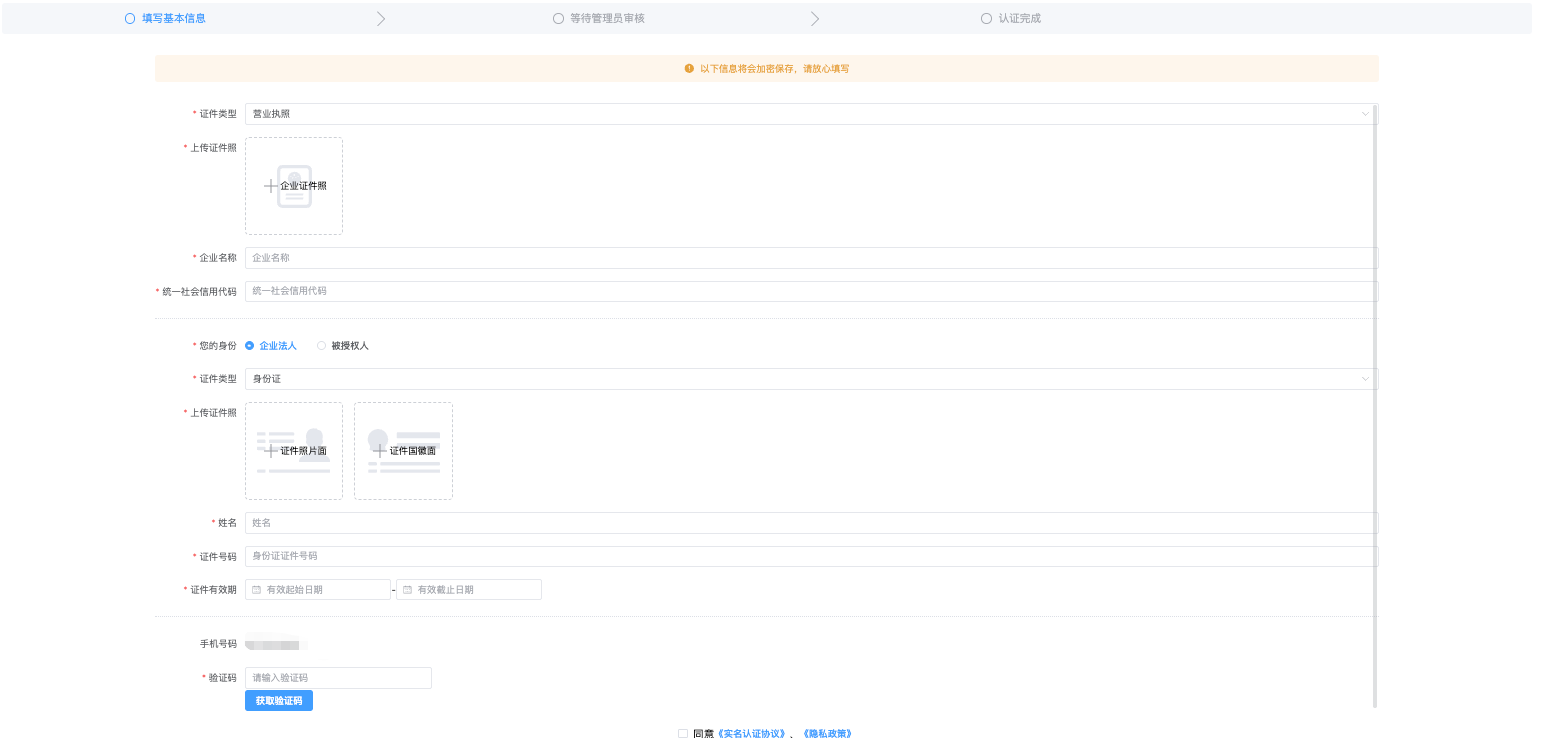This screenshot has width=1550, height=749.
Task: Open the 《隐私政策》 link
Action: tap(827, 734)
